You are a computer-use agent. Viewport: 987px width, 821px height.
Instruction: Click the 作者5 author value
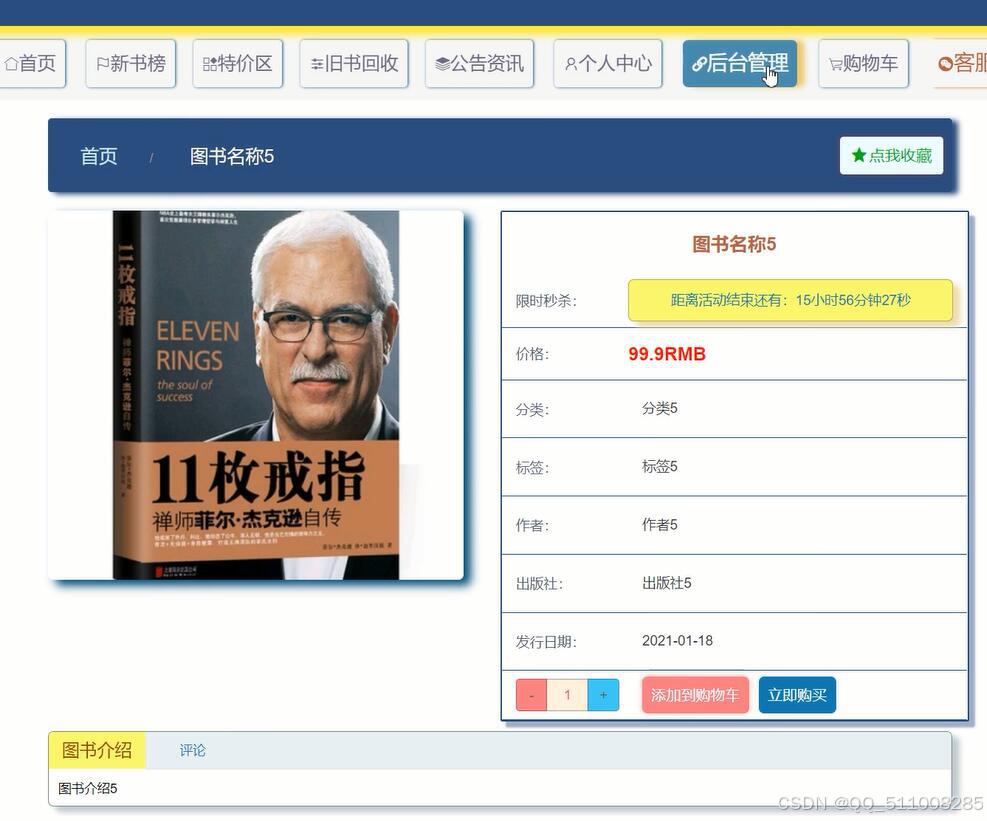tap(660, 524)
